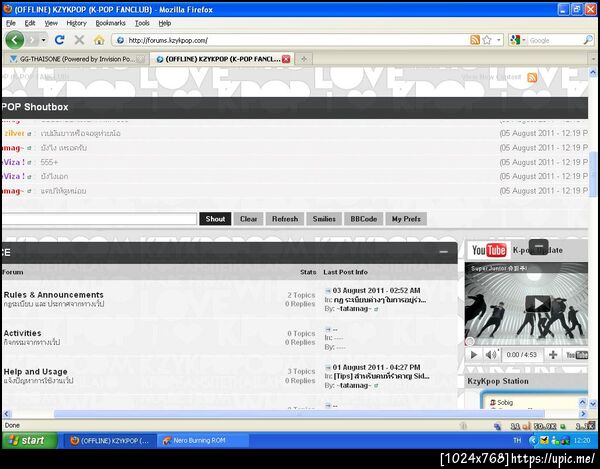Click the video player play button

tap(473, 355)
